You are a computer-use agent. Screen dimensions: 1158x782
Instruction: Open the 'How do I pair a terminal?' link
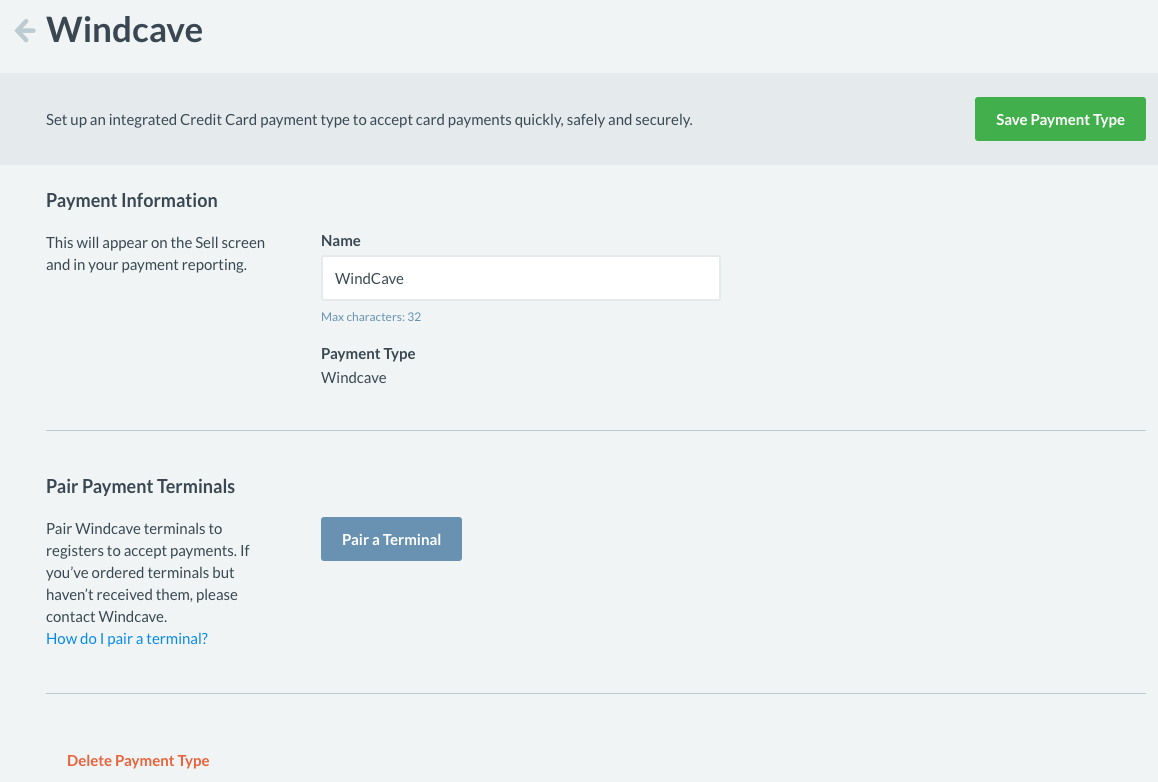click(x=127, y=638)
